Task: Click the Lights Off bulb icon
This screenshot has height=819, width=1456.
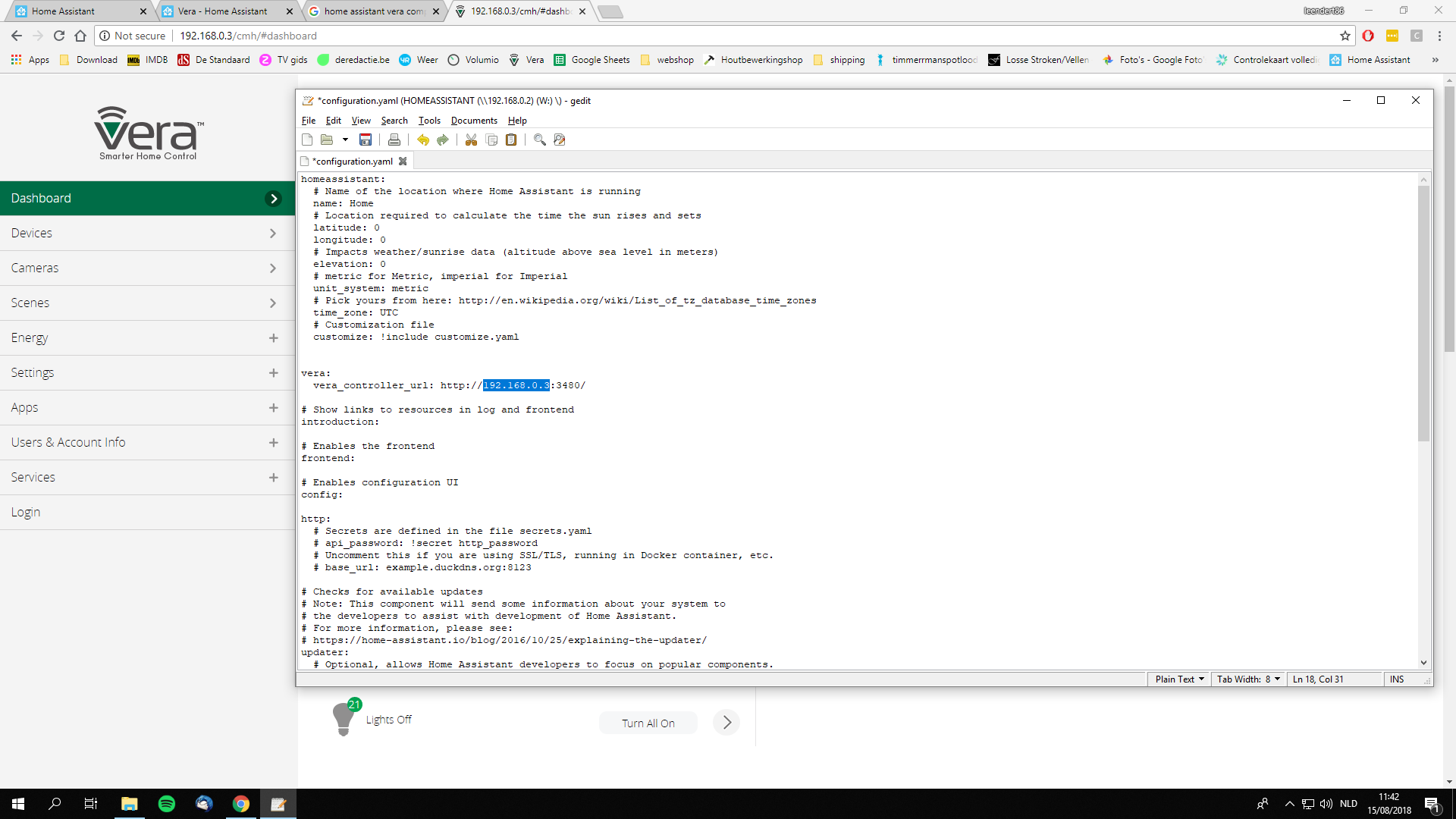Action: tap(345, 717)
